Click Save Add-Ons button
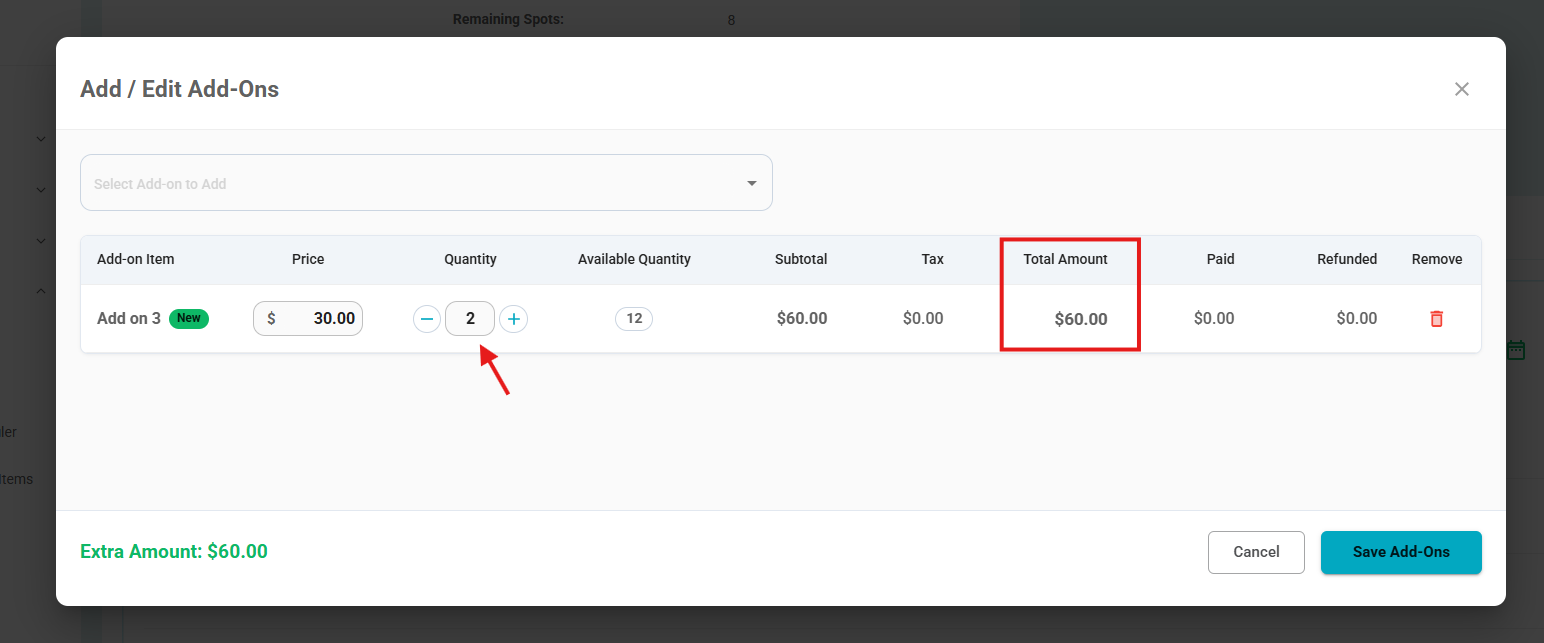This screenshot has width=1544, height=643. point(1401,552)
